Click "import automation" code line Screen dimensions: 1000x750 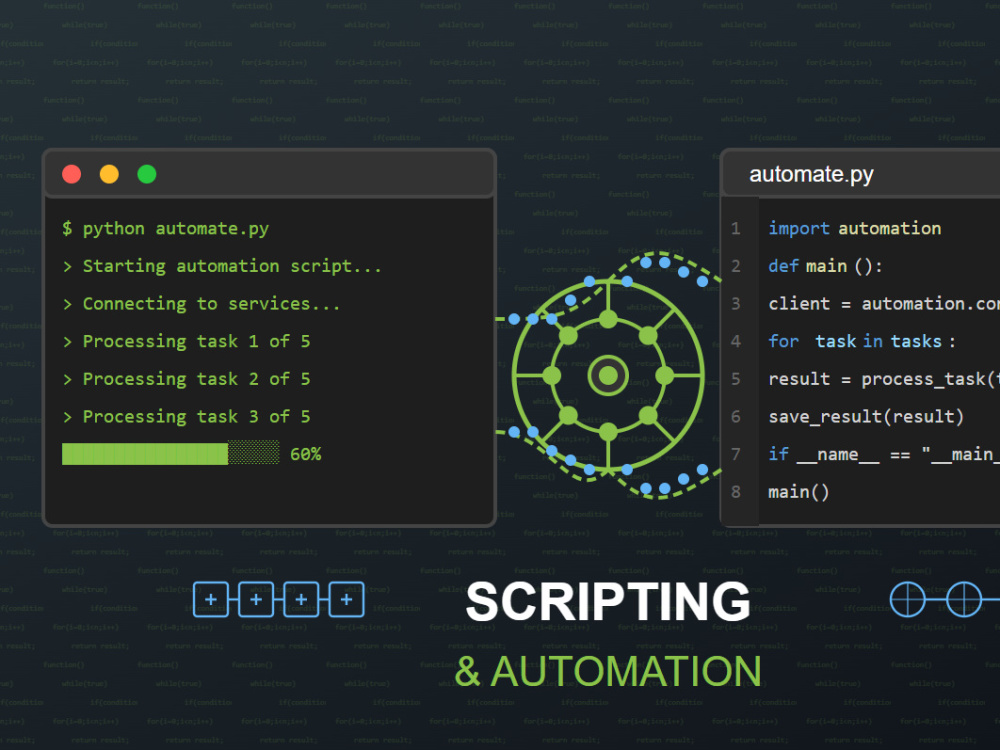click(855, 229)
